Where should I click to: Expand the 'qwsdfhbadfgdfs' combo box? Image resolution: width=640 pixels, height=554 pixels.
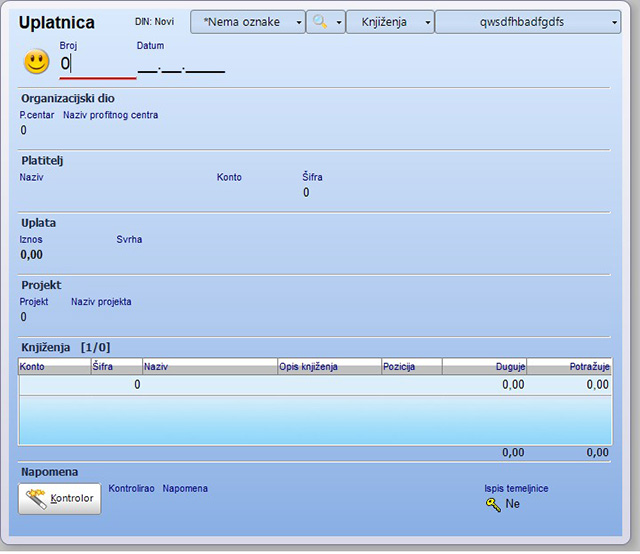[x=527, y=22]
